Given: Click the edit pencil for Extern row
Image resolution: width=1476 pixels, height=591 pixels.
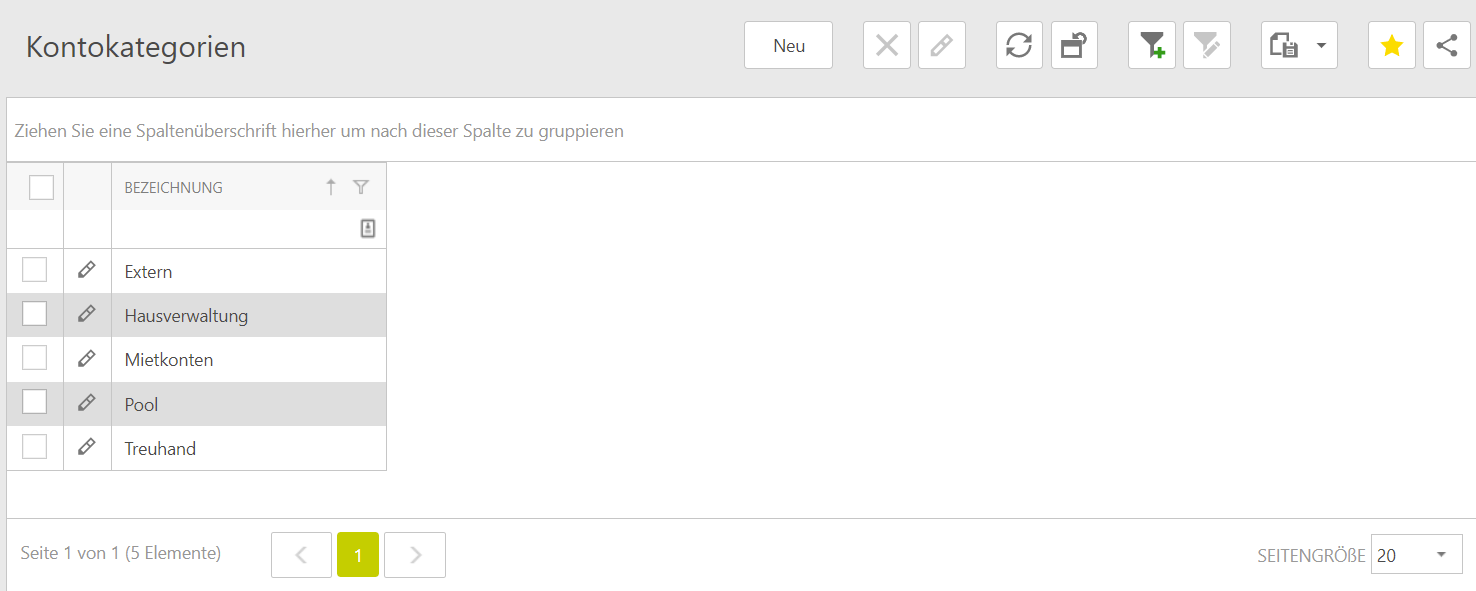Looking at the screenshot, I should tap(87, 270).
